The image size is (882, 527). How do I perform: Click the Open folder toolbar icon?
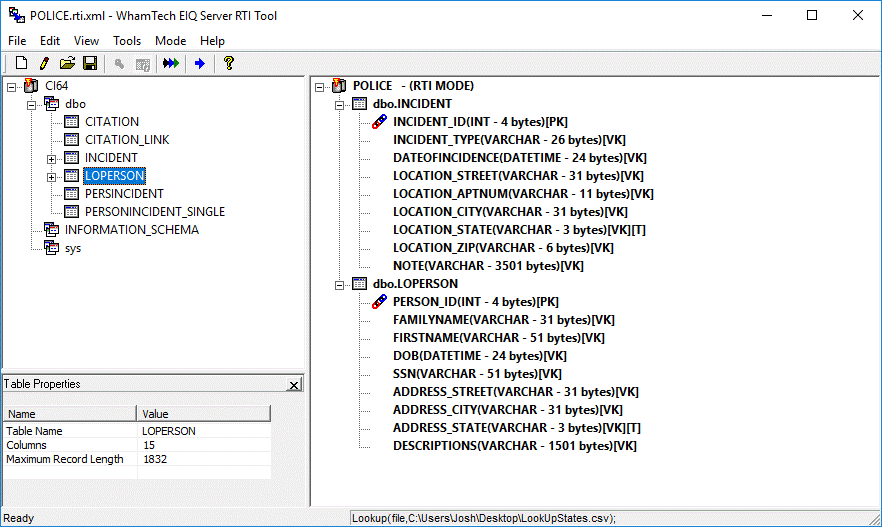(67, 63)
